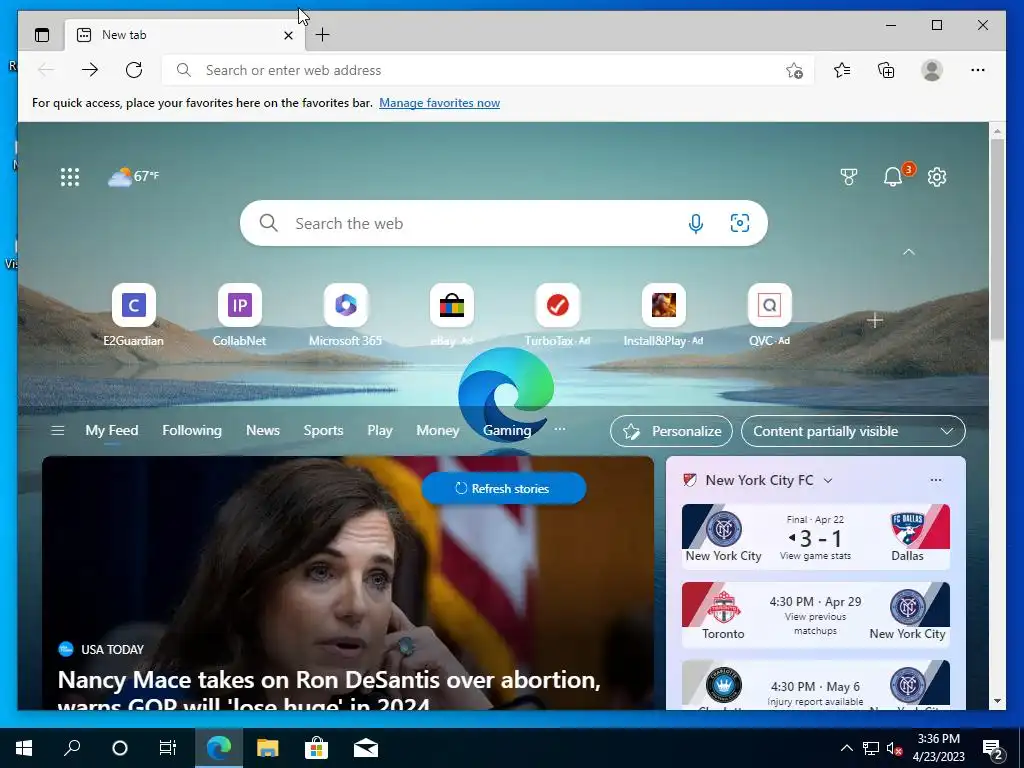Refresh the page in Edge toolbar
The width and height of the screenshot is (1024, 768).
134,70
